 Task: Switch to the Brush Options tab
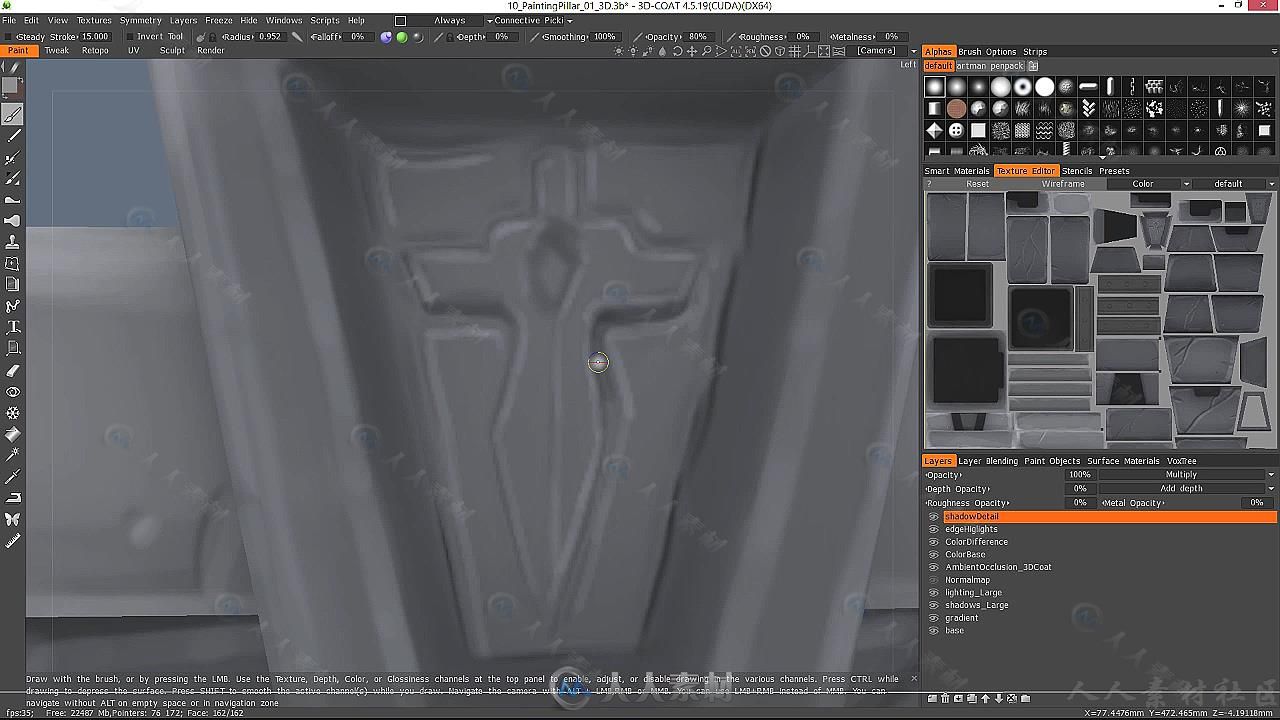[x=987, y=52]
